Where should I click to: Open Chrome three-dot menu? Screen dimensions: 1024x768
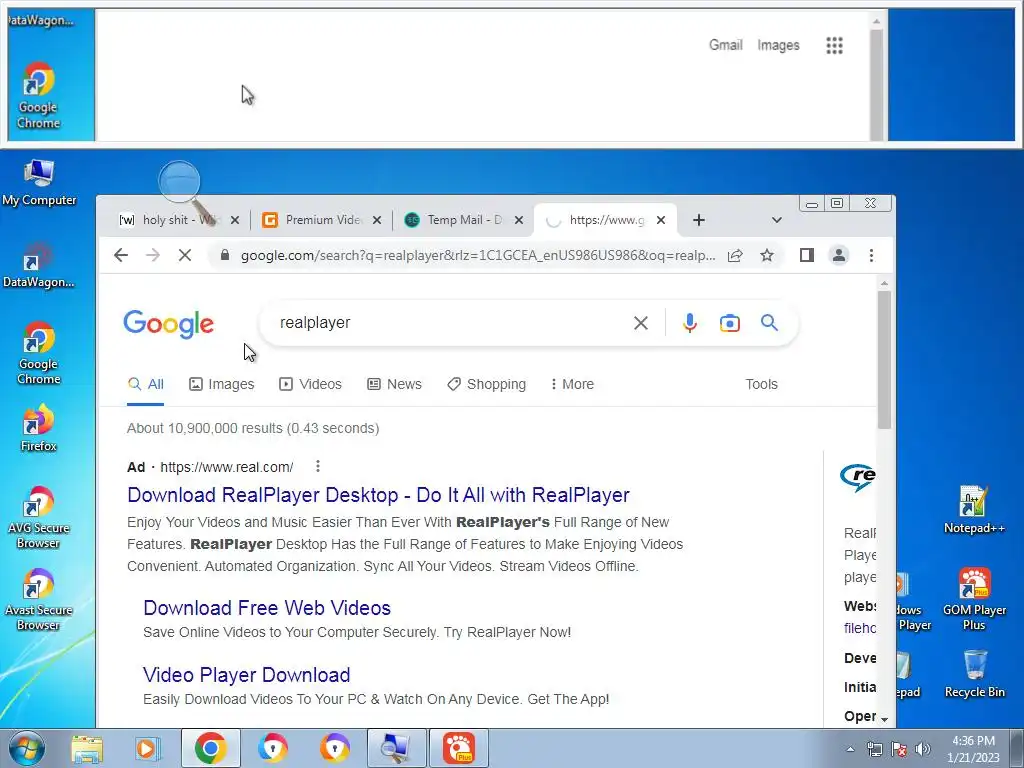point(871,255)
